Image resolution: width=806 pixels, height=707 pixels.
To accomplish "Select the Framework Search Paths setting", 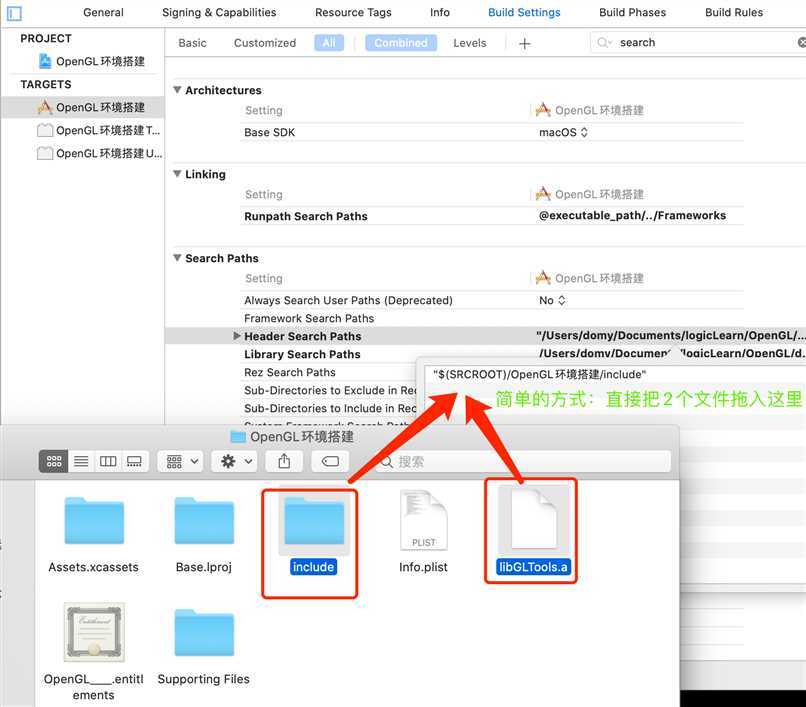I will coord(309,318).
